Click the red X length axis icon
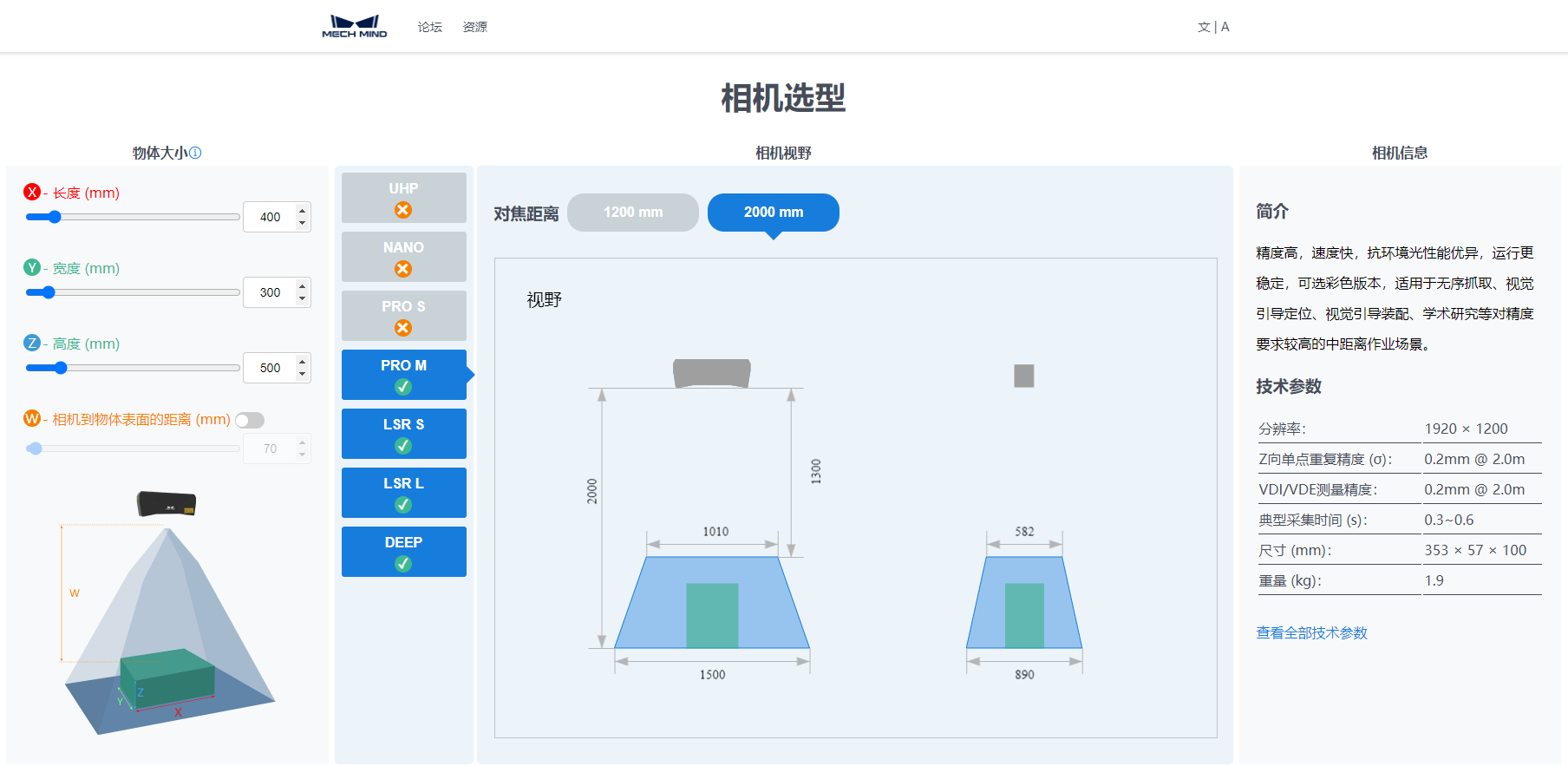1568x766 pixels. 32,193
